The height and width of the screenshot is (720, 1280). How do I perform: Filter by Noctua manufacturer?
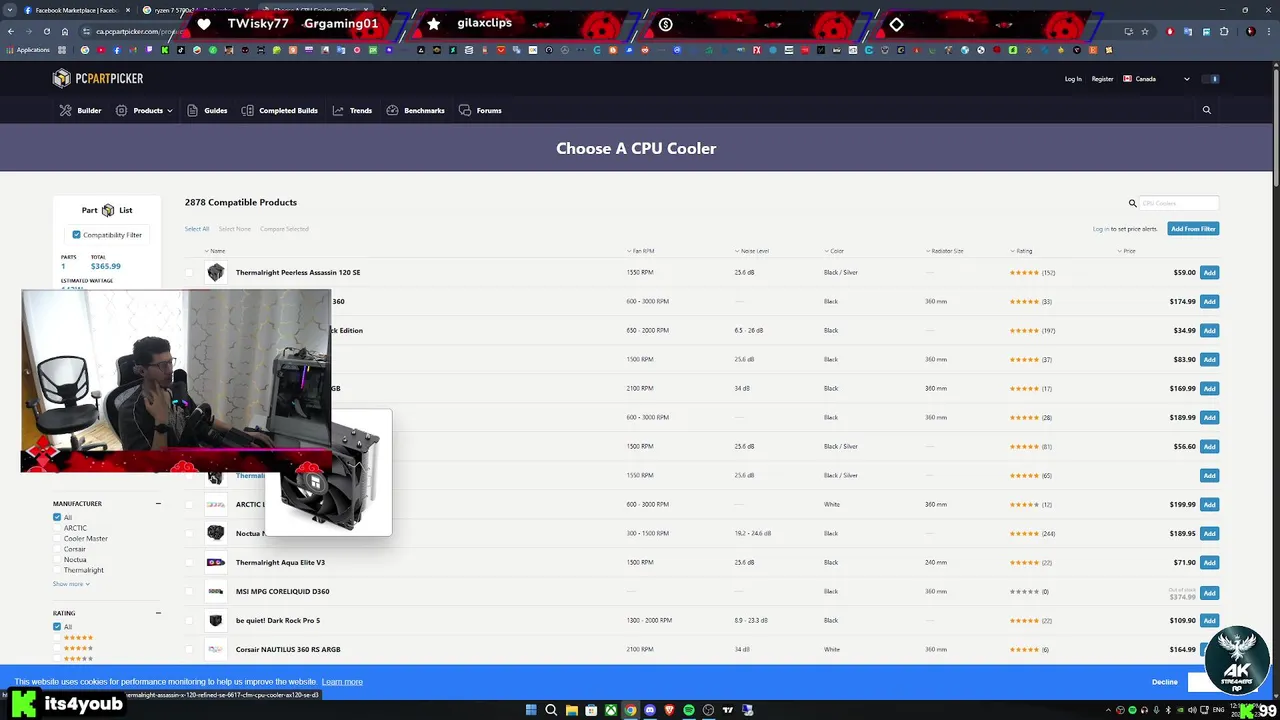coord(57,560)
